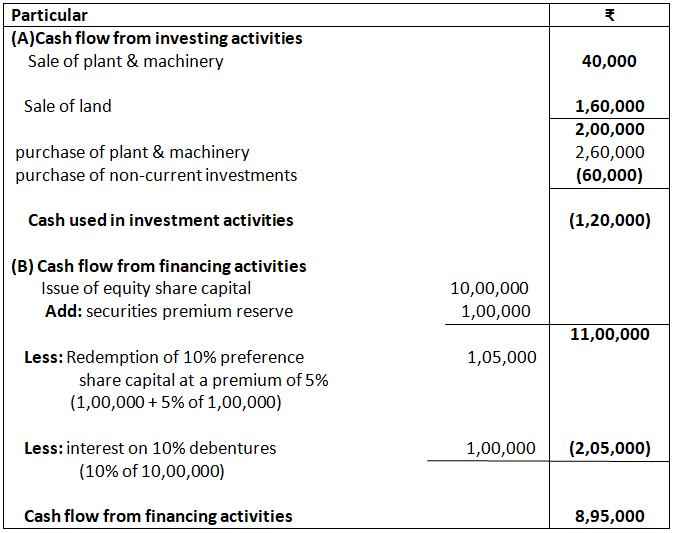Select 'purchase of non-current investments' row
Image resolution: width=674 pixels, height=533 pixels.
156,175
